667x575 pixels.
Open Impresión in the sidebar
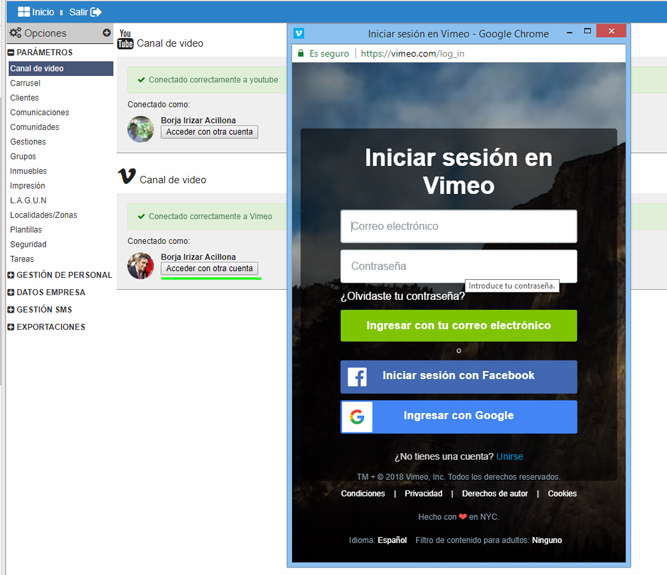tap(27, 185)
